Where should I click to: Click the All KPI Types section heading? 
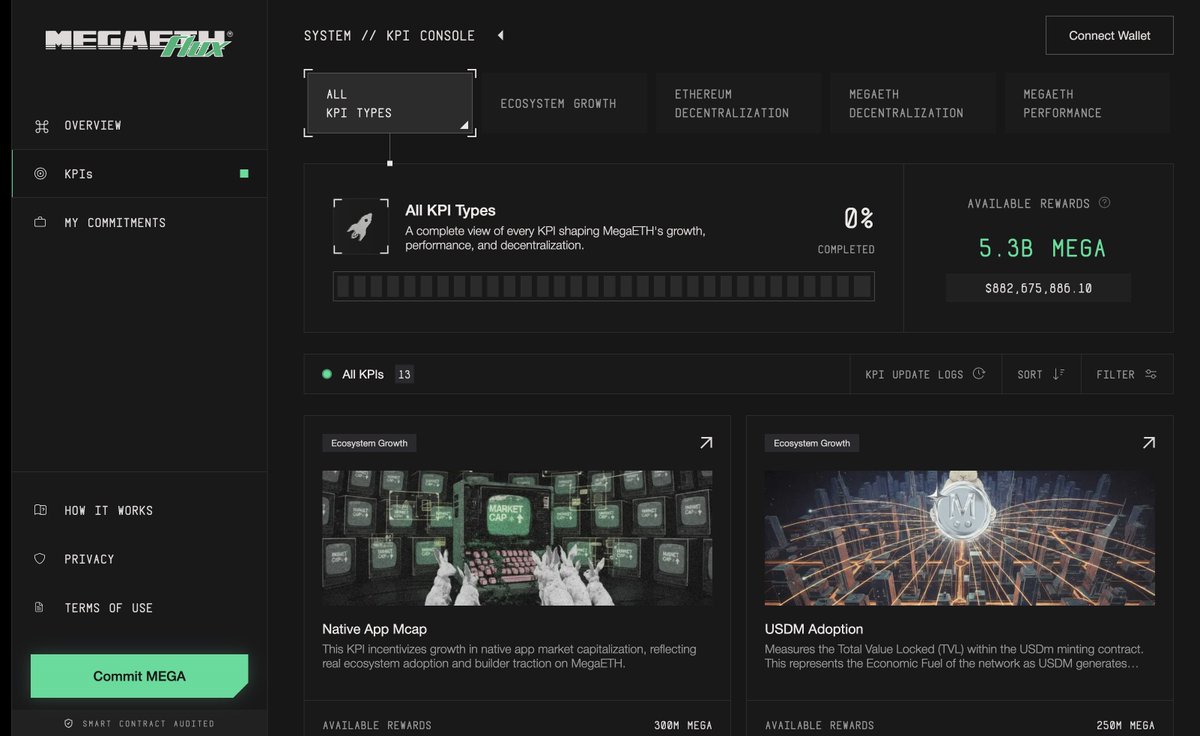[x=450, y=210]
